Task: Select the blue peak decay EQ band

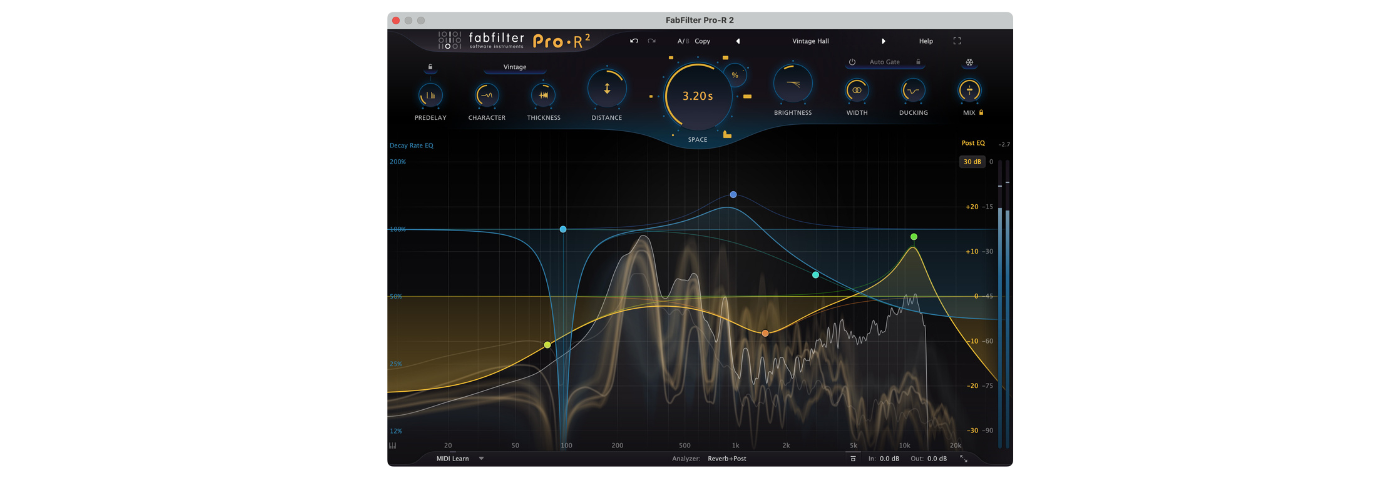Action: (733, 195)
